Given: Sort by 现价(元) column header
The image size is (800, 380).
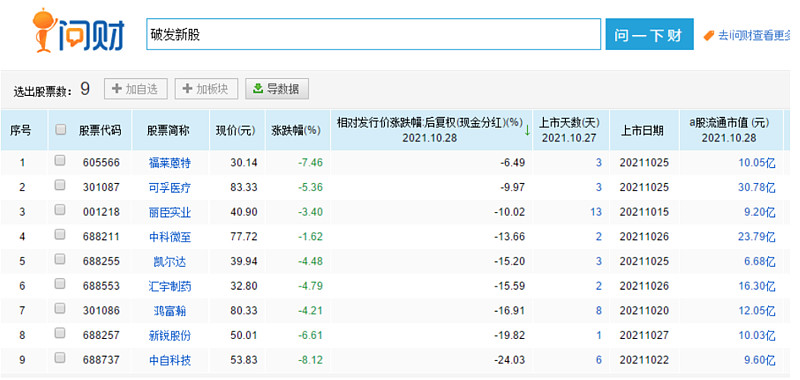Looking at the screenshot, I should tap(235, 131).
